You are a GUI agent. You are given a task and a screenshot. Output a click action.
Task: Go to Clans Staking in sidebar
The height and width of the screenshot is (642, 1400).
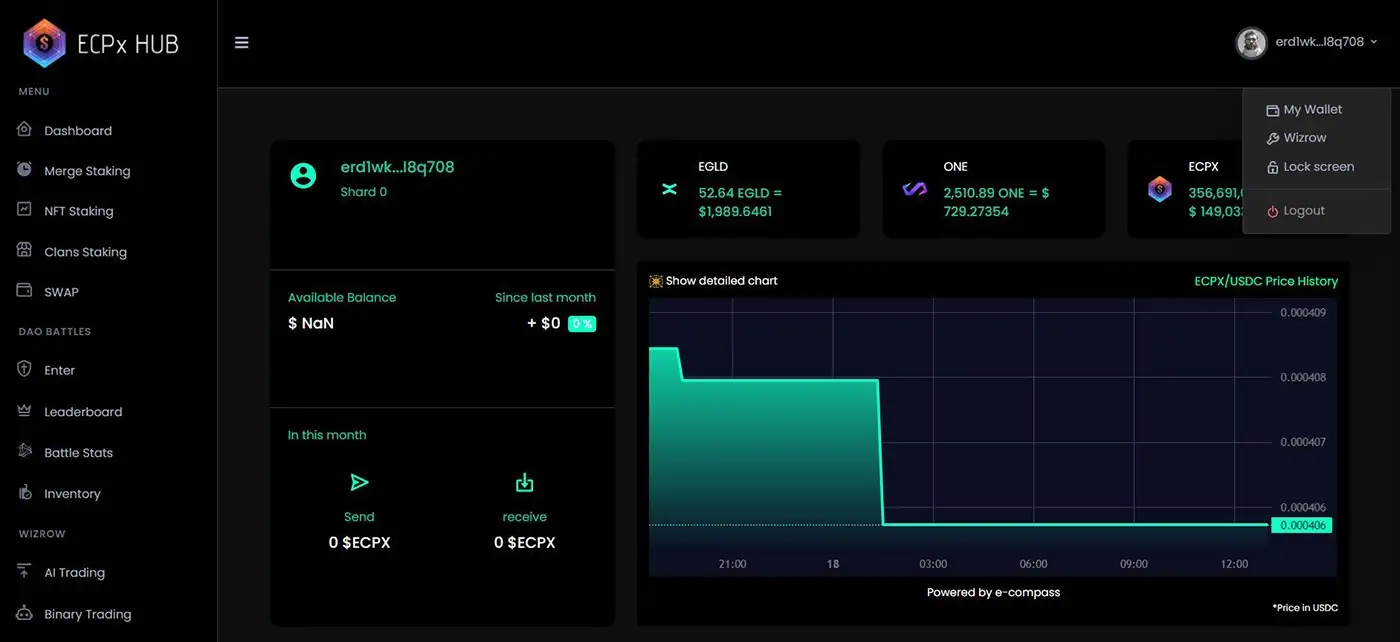[x=85, y=252]
